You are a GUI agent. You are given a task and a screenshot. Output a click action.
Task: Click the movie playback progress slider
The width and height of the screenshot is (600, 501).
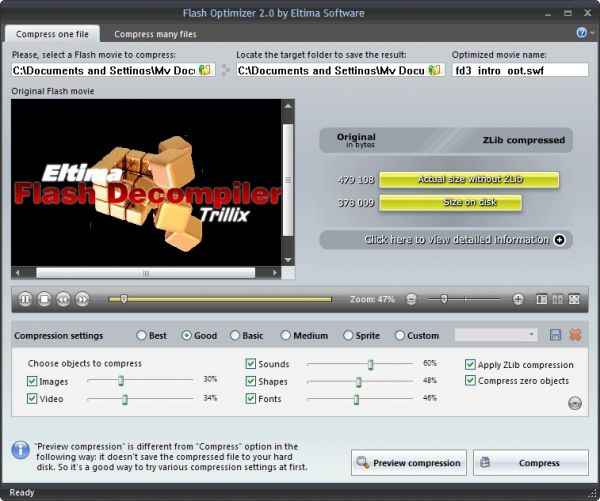coord(220,299)
